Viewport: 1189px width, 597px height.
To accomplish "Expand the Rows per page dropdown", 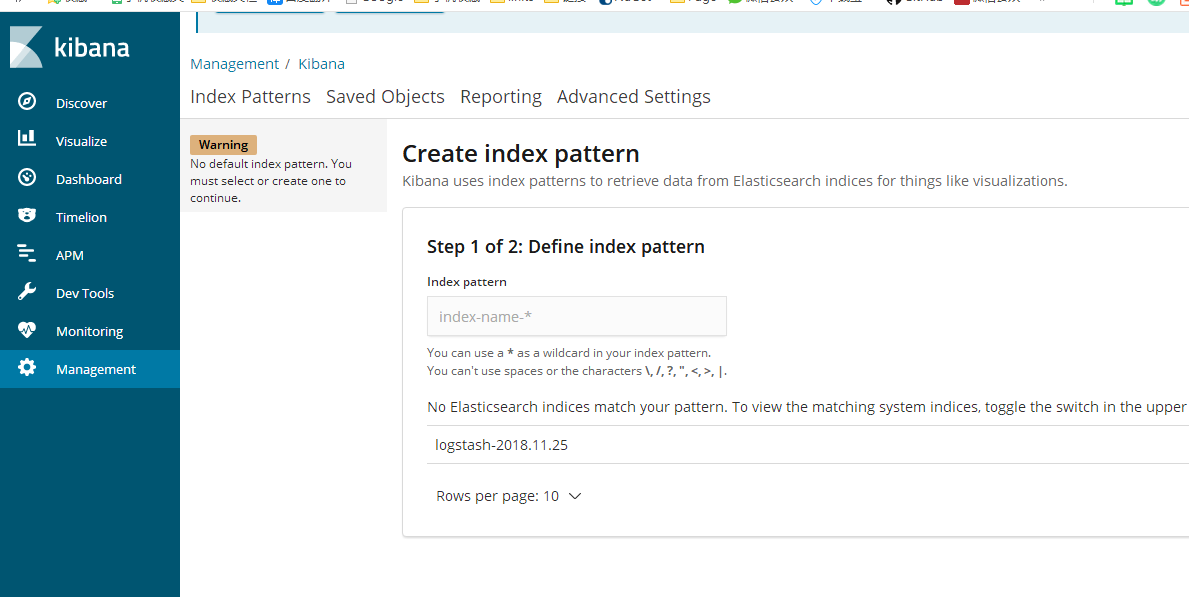I will [x=508, y=496].
